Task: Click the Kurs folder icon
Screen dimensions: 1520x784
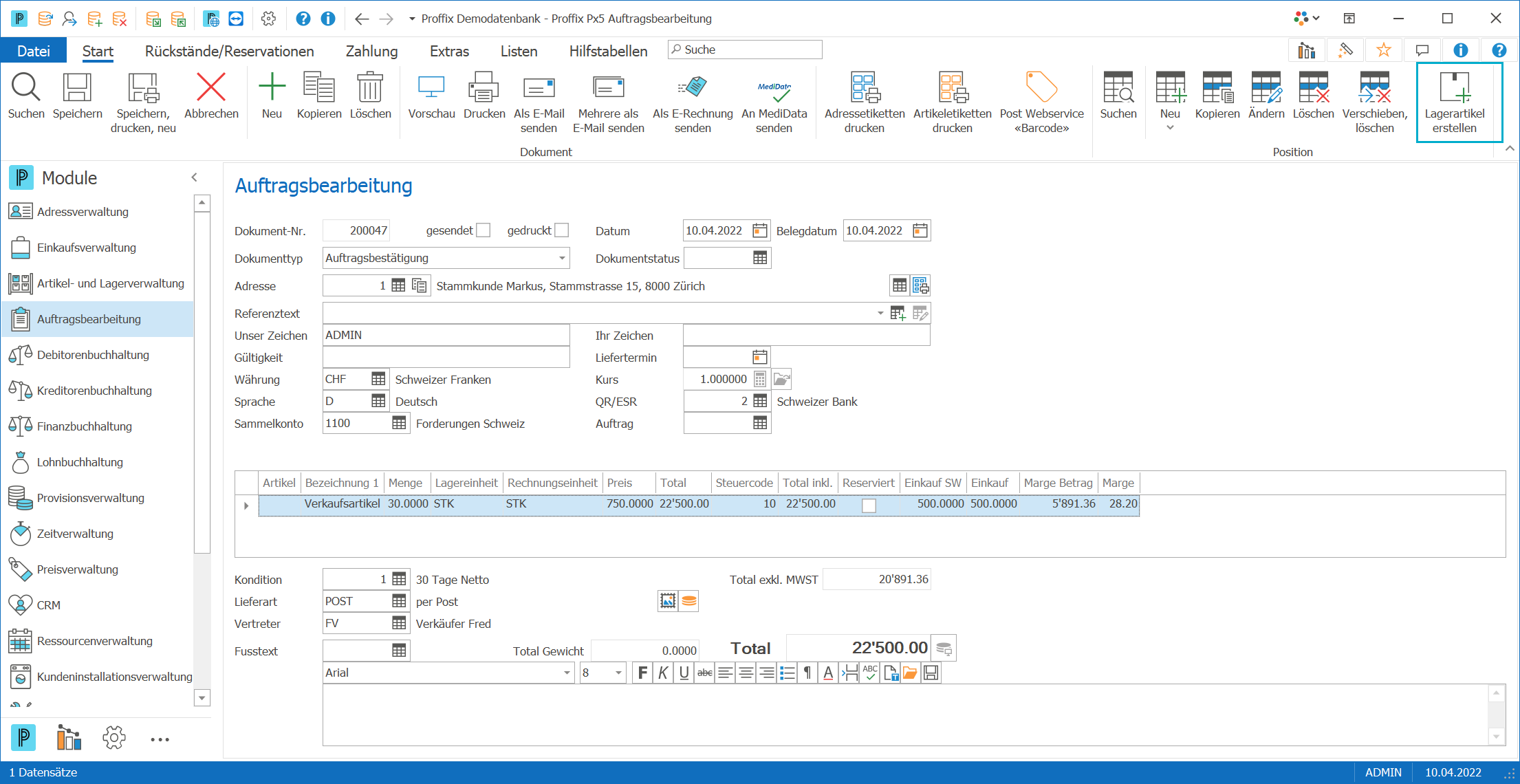Action: coord(781,379)
